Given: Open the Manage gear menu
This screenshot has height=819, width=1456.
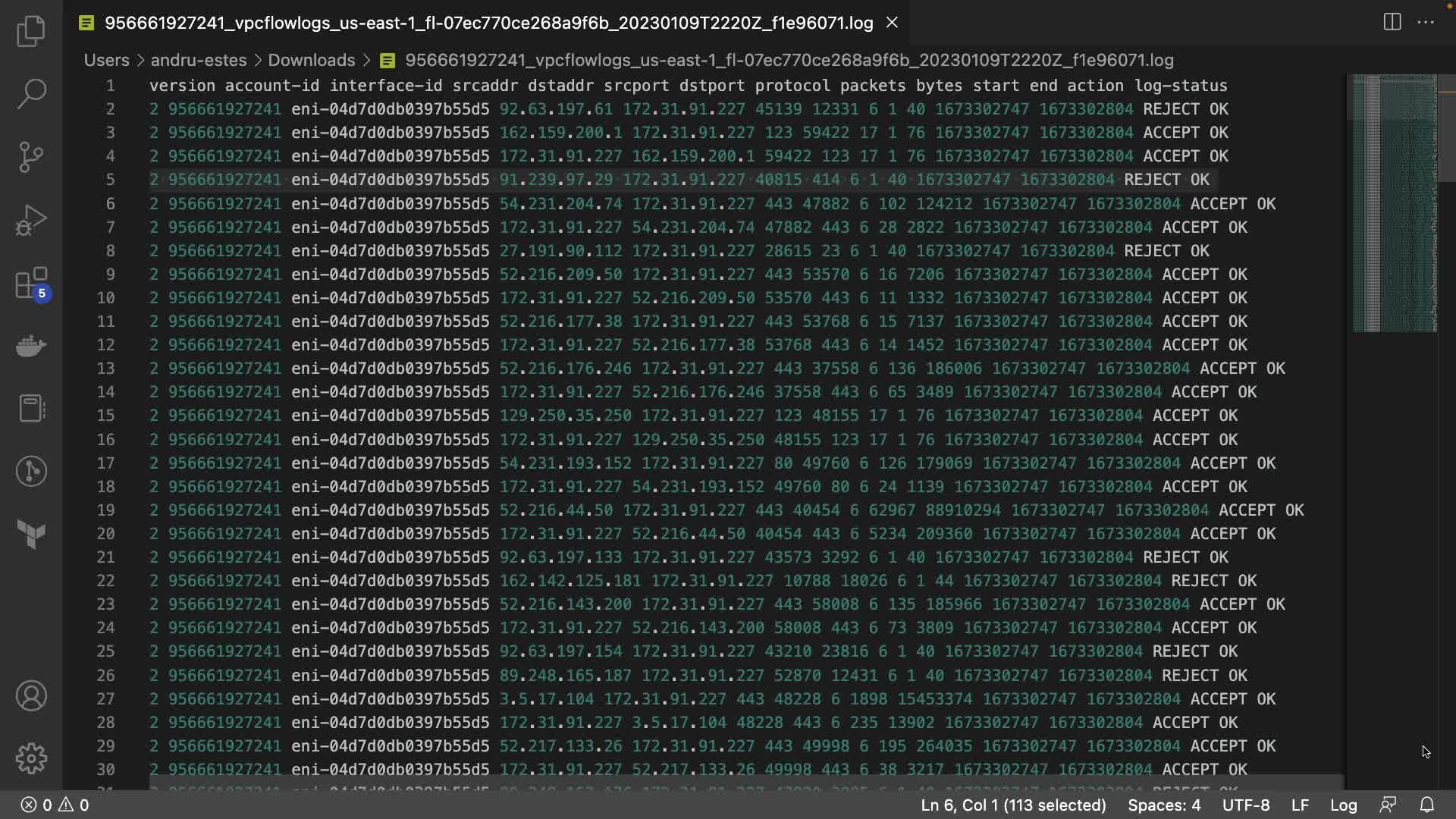Looking at the screenshot, I should pos(31,758).
